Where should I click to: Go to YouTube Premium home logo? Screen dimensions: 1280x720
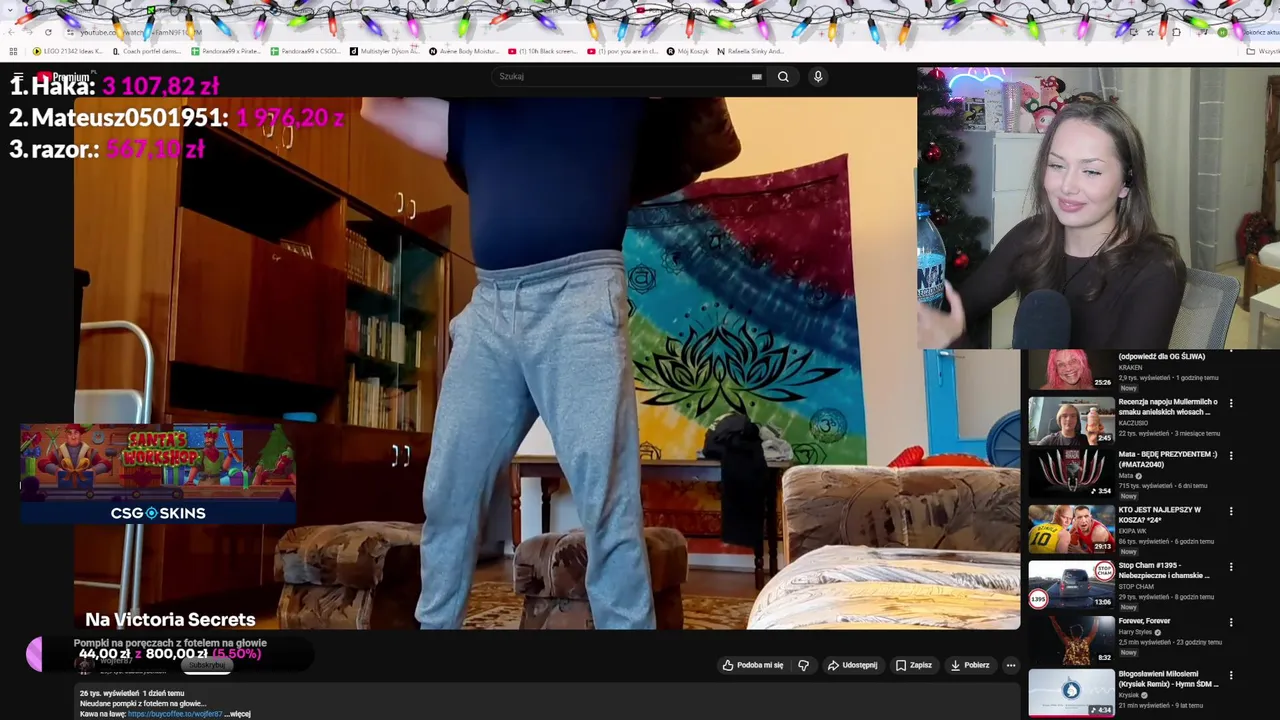point(64,77)
